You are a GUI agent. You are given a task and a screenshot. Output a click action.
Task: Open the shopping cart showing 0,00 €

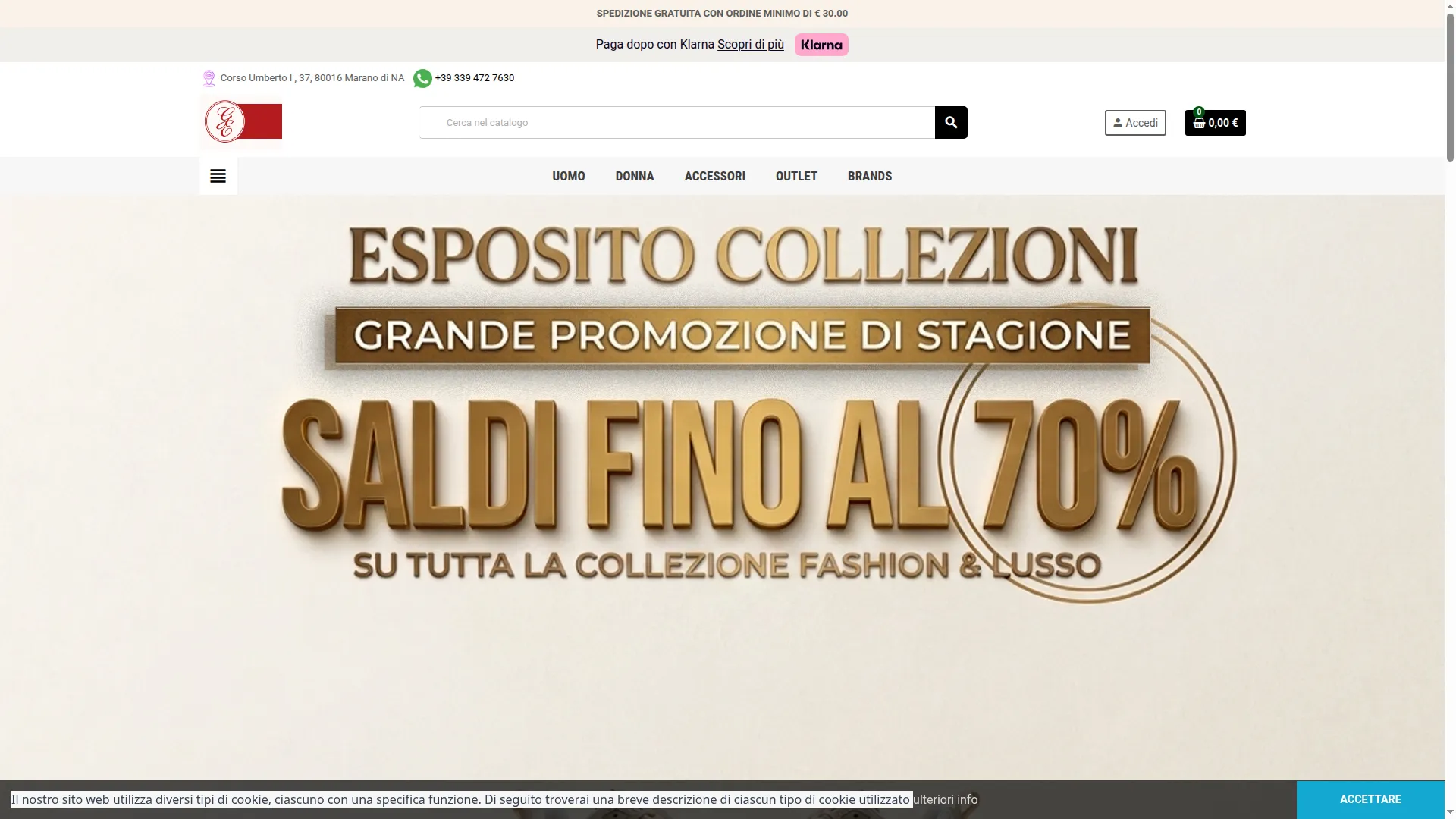click(1215, 123)
